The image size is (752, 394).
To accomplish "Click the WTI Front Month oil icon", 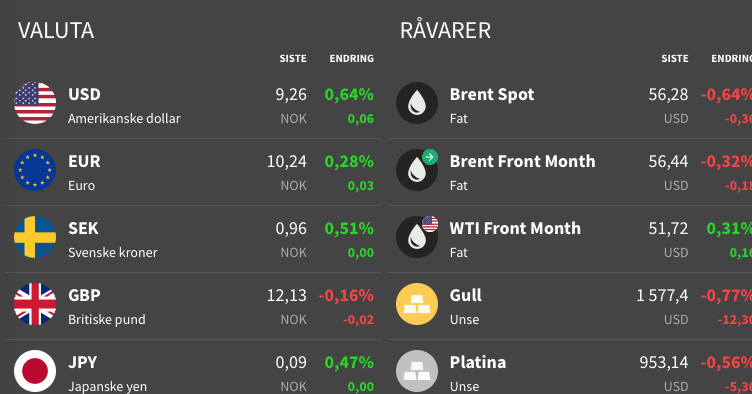I will click(417, 237).
